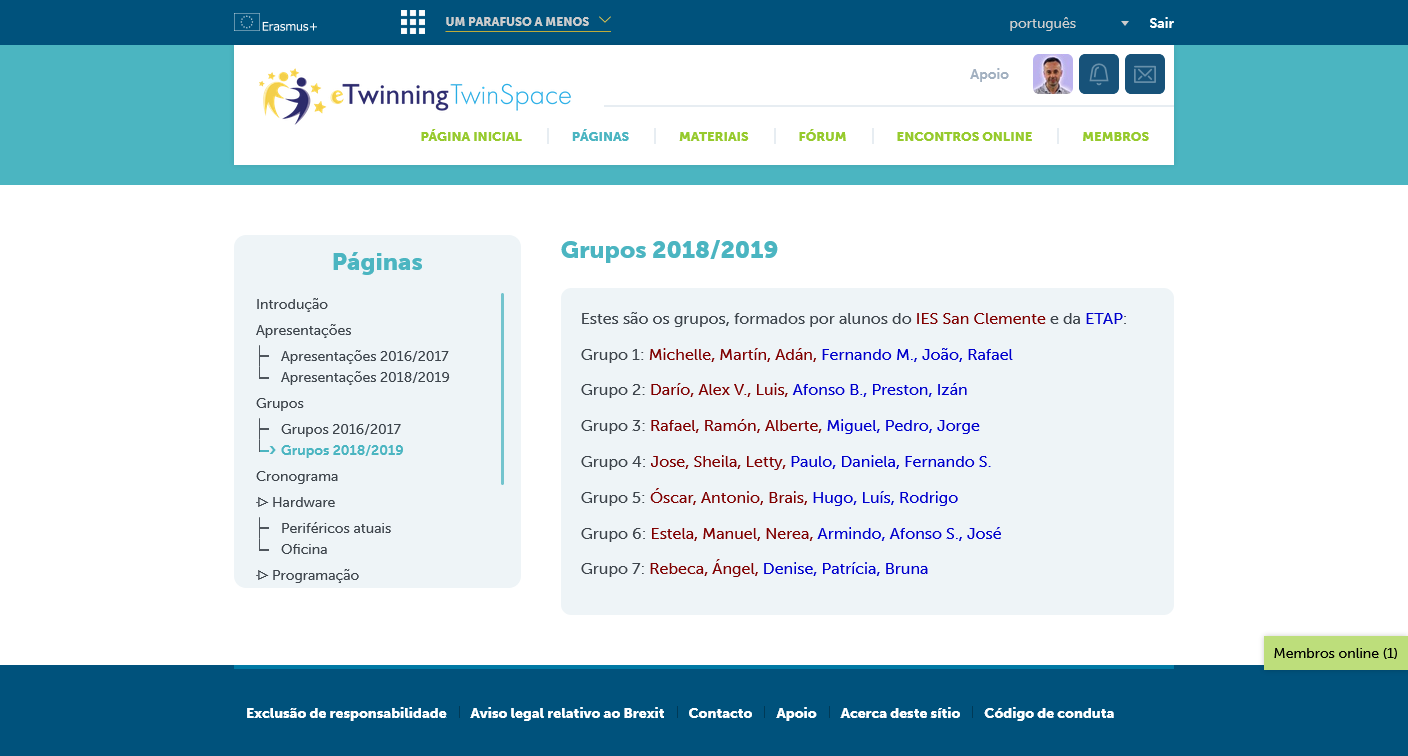Image resolution: width=1408 pixels, height=756 pixels.
Task: Open the português language dropdown
Action: point(1069,23)
